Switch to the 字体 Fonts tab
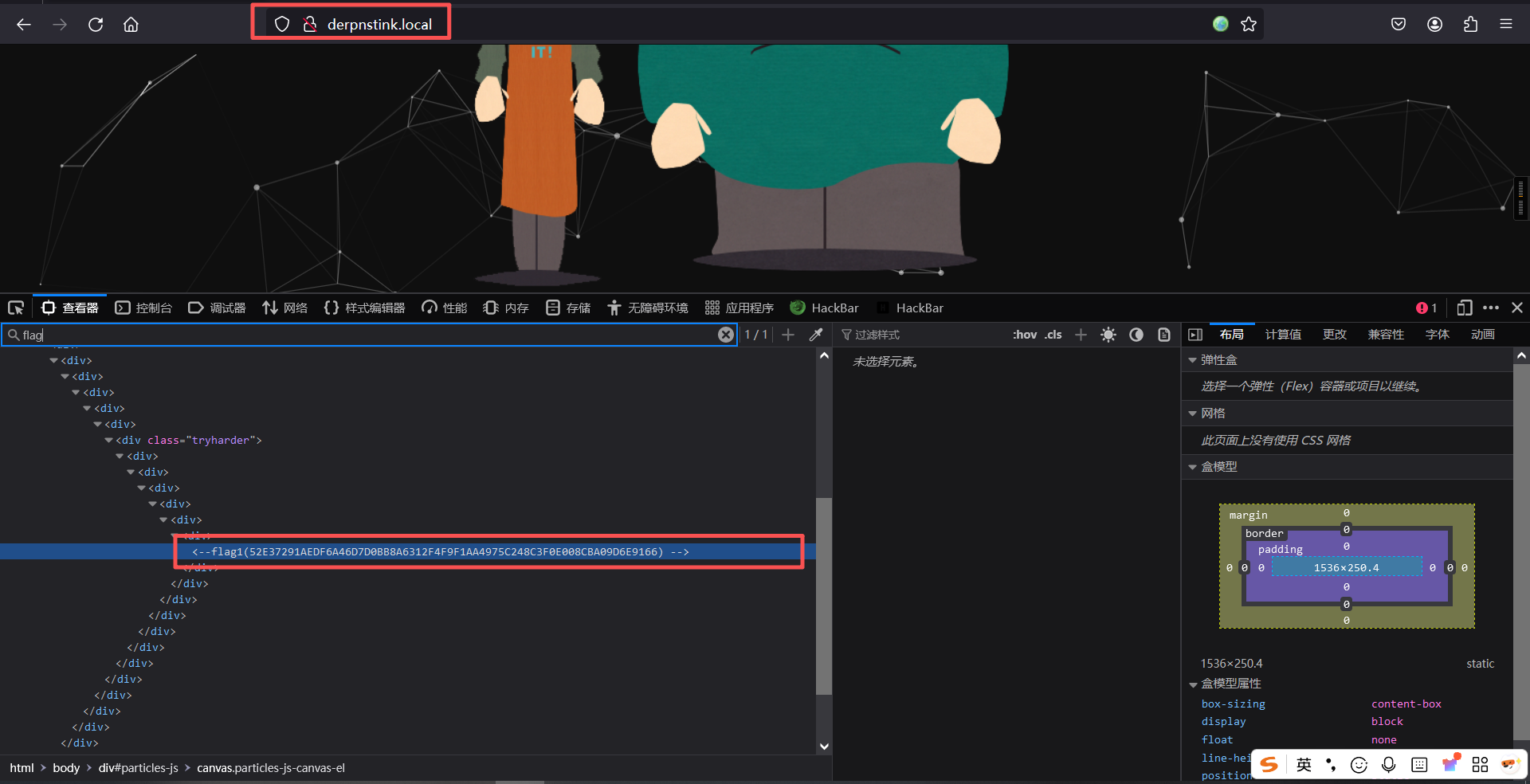This screenshot has height=784, width=1530. pos(1438,335)
